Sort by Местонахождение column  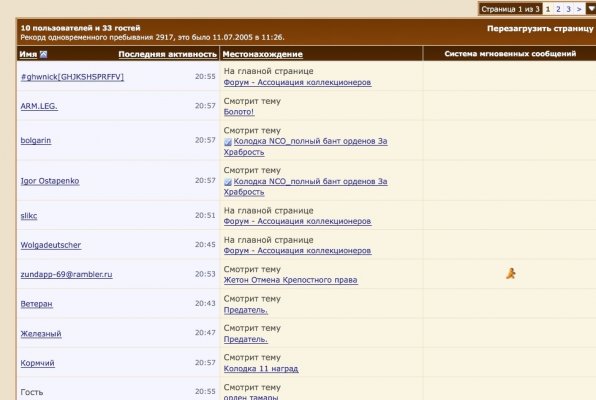coord(263,54)
